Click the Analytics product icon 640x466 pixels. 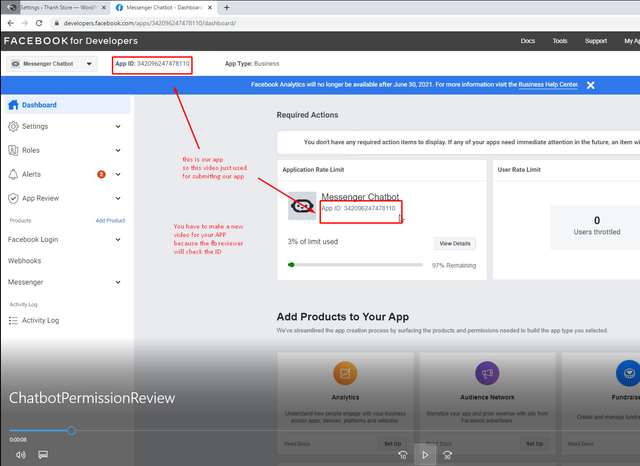pyautogui.click(x=345, y=373)
